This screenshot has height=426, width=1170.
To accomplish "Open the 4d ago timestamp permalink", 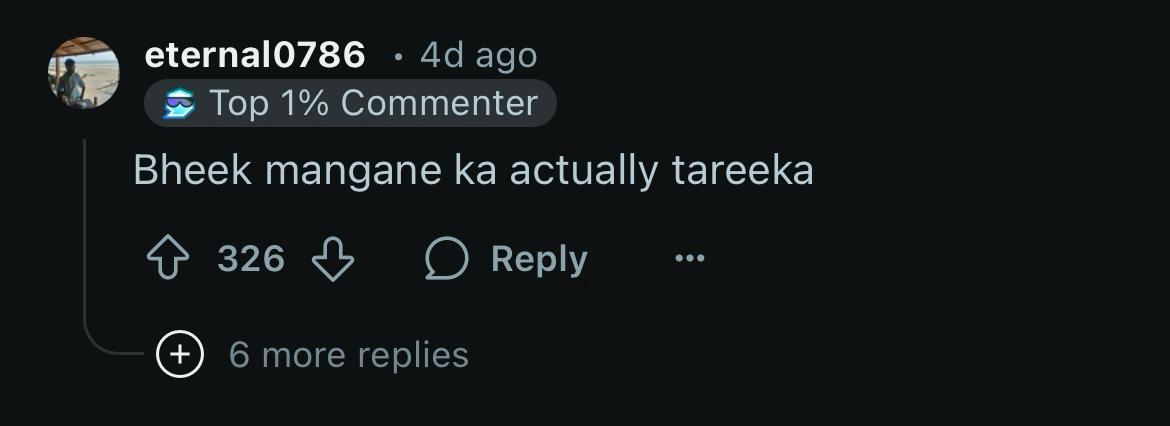I will pos(478,56).
